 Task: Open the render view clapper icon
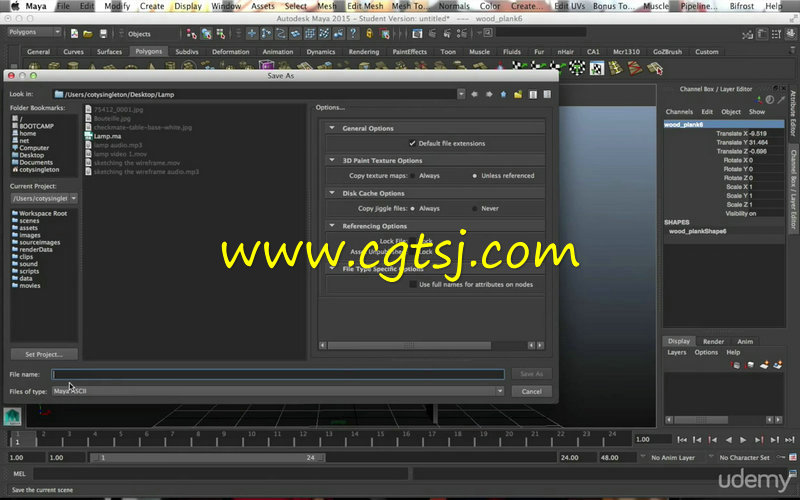(x=417, y=34)
